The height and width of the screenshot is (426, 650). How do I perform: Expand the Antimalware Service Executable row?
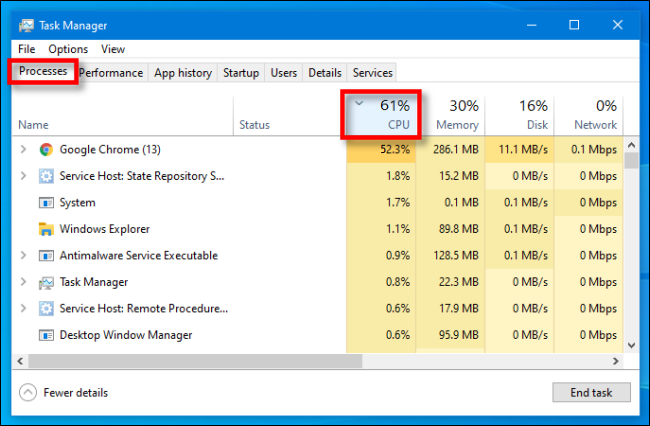tap(24, 255)
